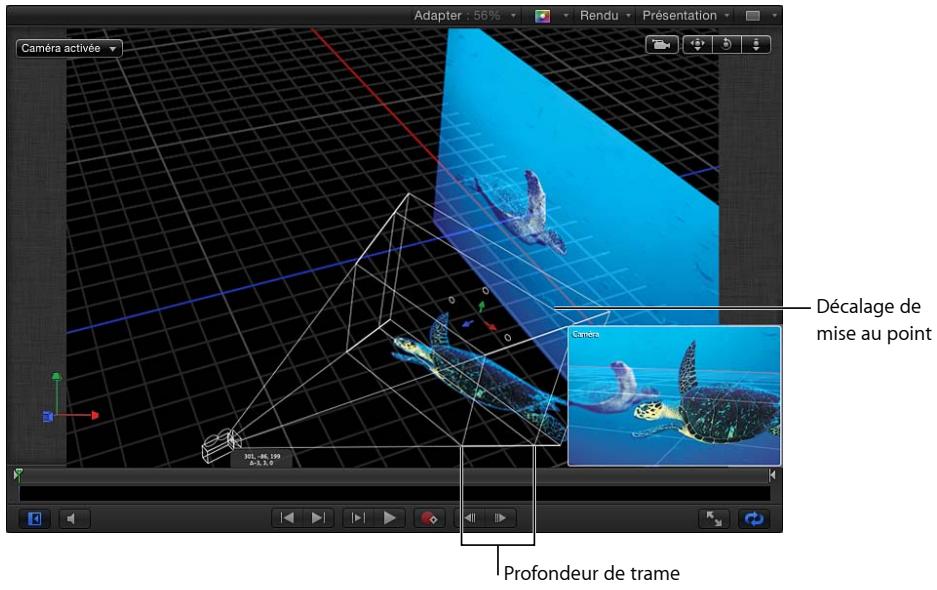
Task: Step to the next frame
Action: (x=500, y=518)
